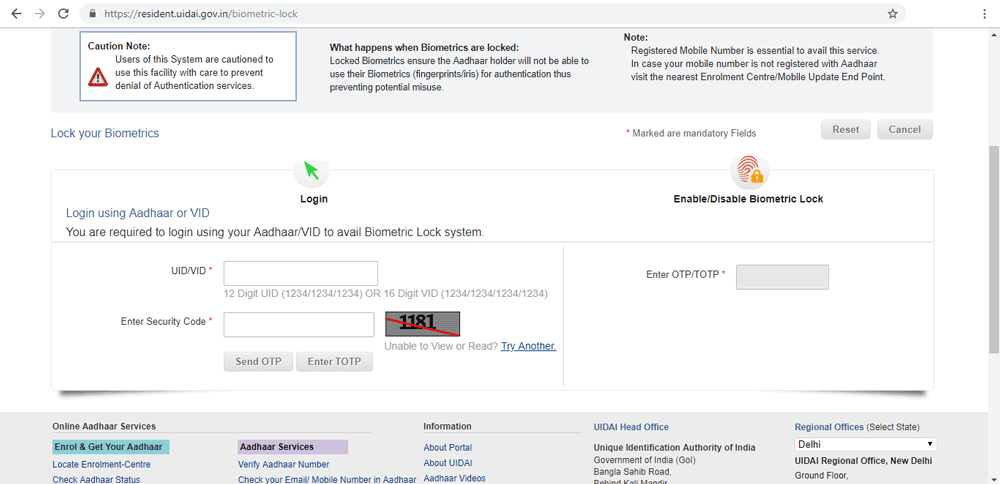The height and width of the screenshot is (484, 1000).
Task: Click the Reset button
Action: [845, 130]
